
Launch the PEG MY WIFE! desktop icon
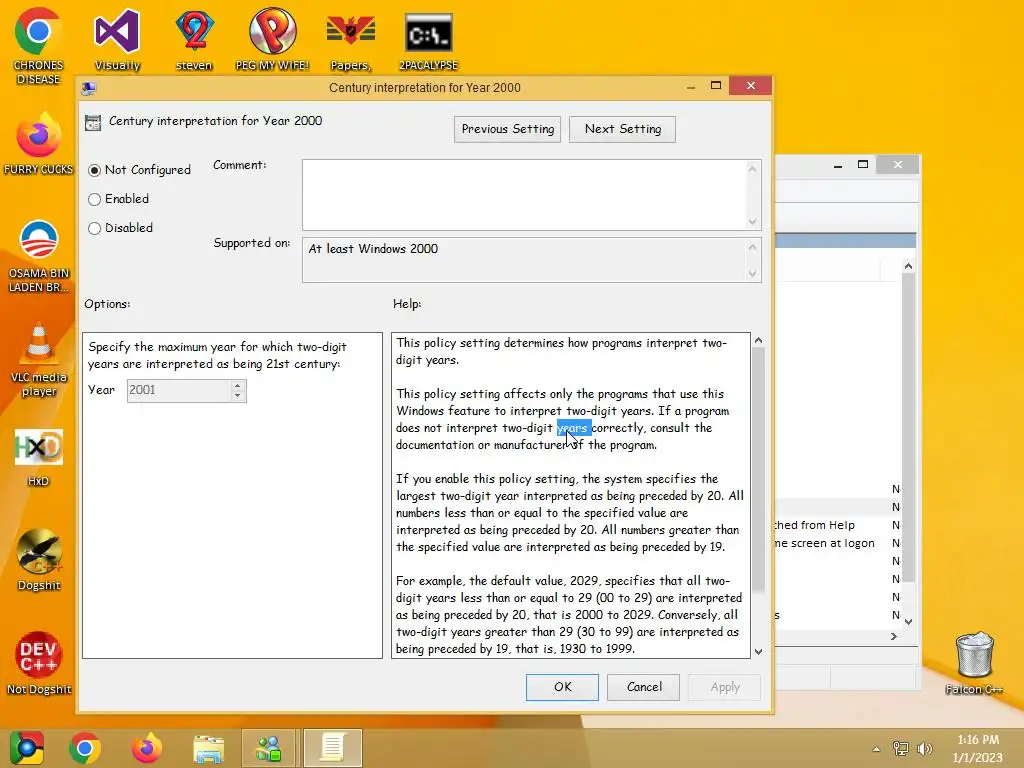(272, 39)
